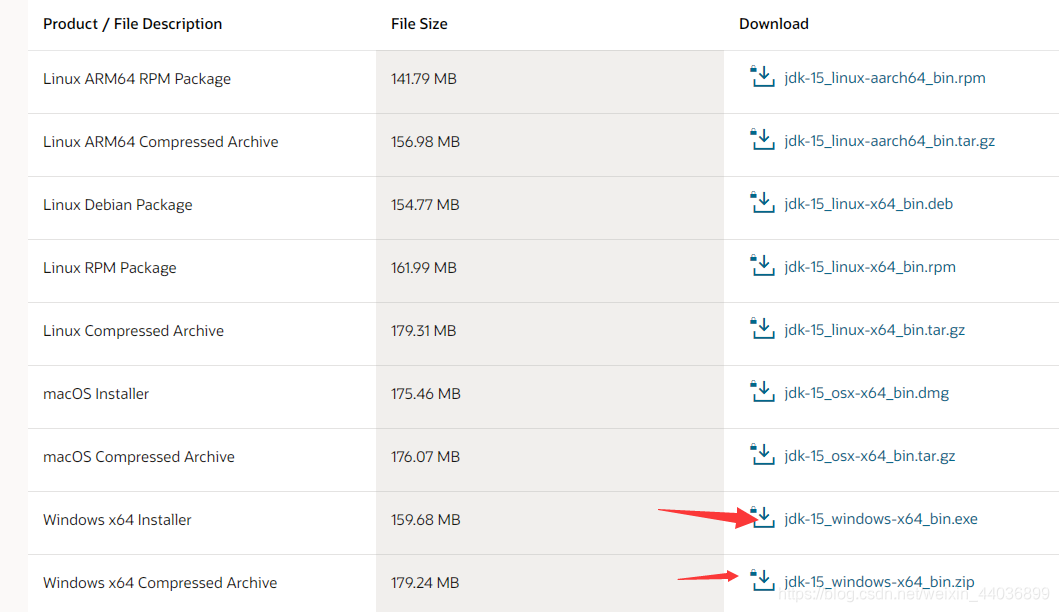Click download icon for jdk-15_osx-x64_bin.dmg

pyautogui.click(x=763, y=391)
